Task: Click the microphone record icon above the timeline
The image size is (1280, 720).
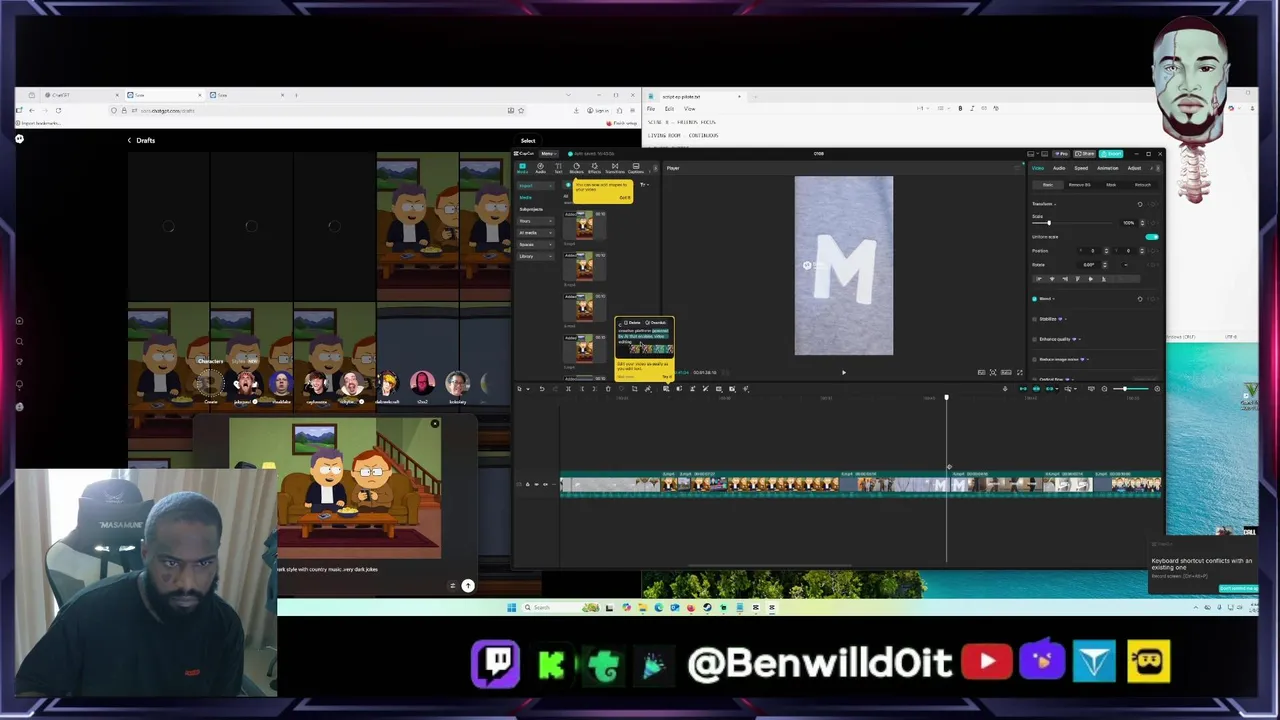Action: coord(1005,389)
